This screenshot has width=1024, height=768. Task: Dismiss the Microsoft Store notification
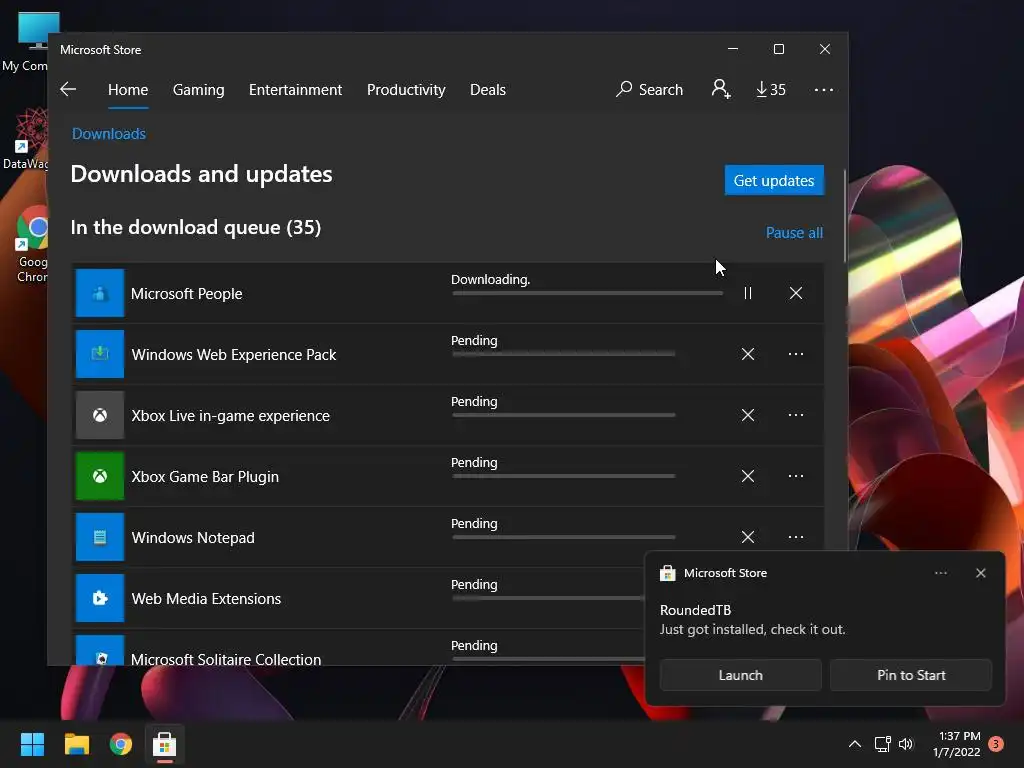pos(980,573)
